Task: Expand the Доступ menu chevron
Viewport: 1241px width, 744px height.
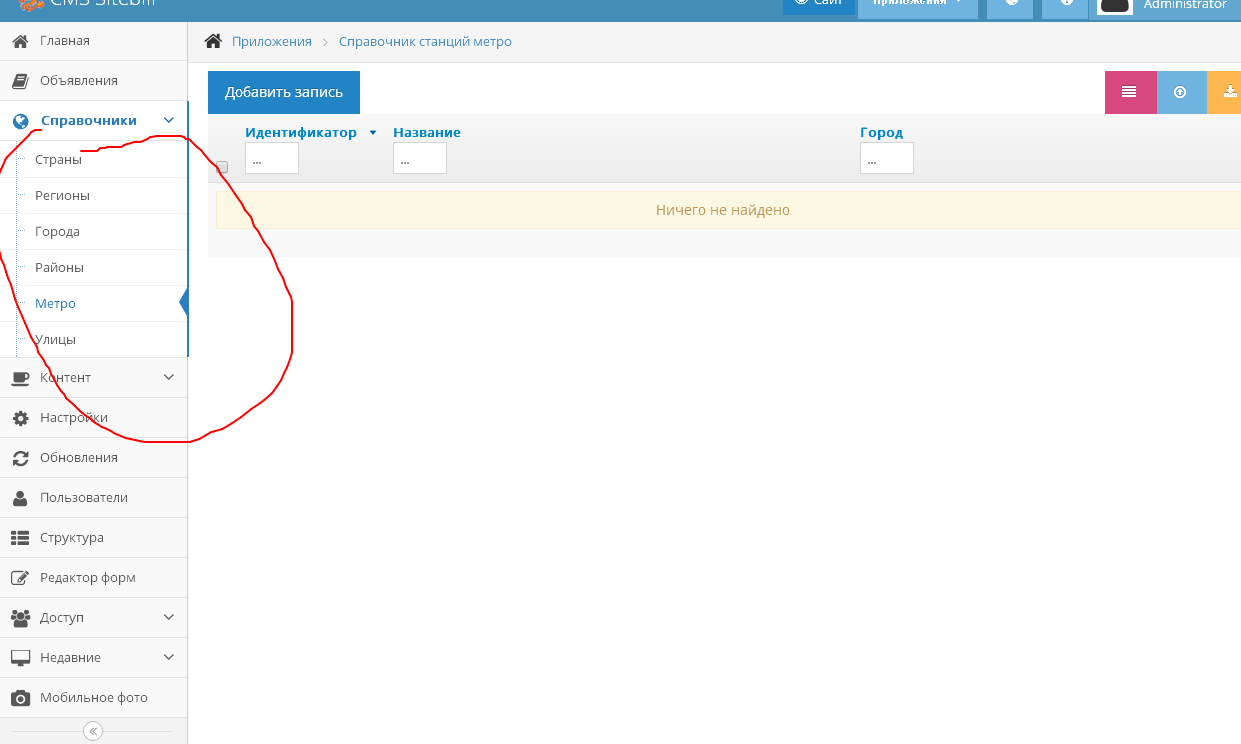Action: tap(169, 617)
